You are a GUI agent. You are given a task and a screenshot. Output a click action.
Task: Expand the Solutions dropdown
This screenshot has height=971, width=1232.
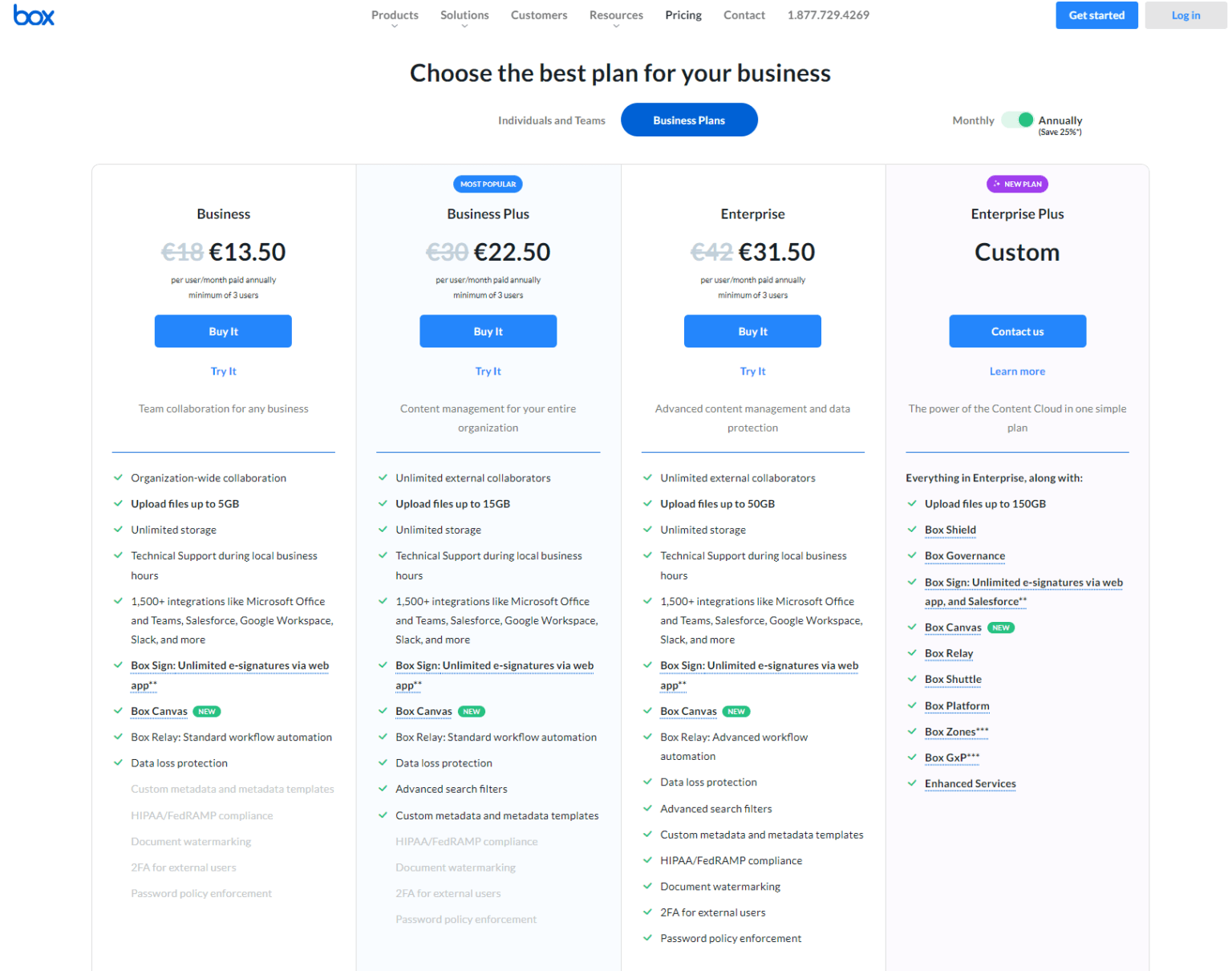pyautogui.click(x=464, y=14)
